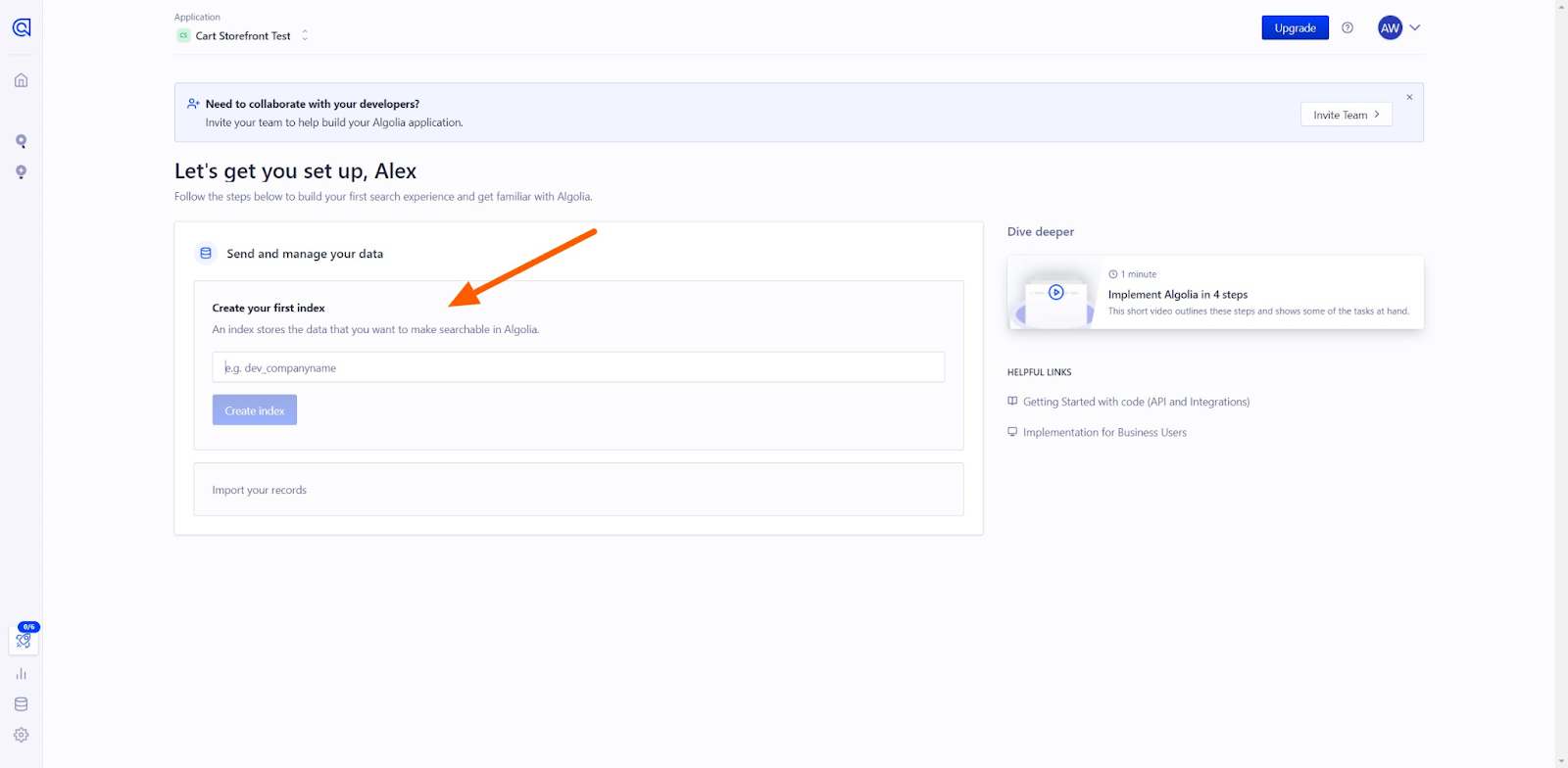The height and width of the screenshot is (768, 1568).
Task: Open the Search product magnifier icon
Action: [x=21, y=141]
